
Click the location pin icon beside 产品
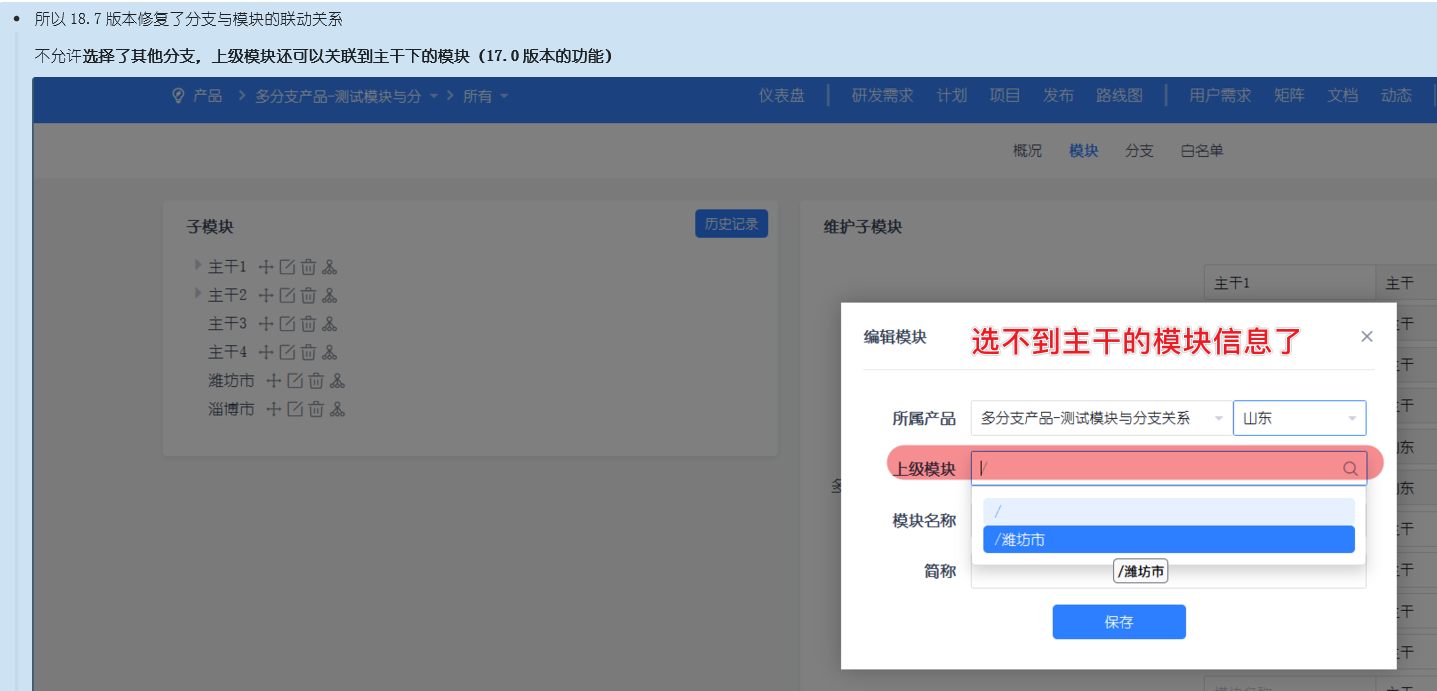pyautogui.click(x=179, y=96)
